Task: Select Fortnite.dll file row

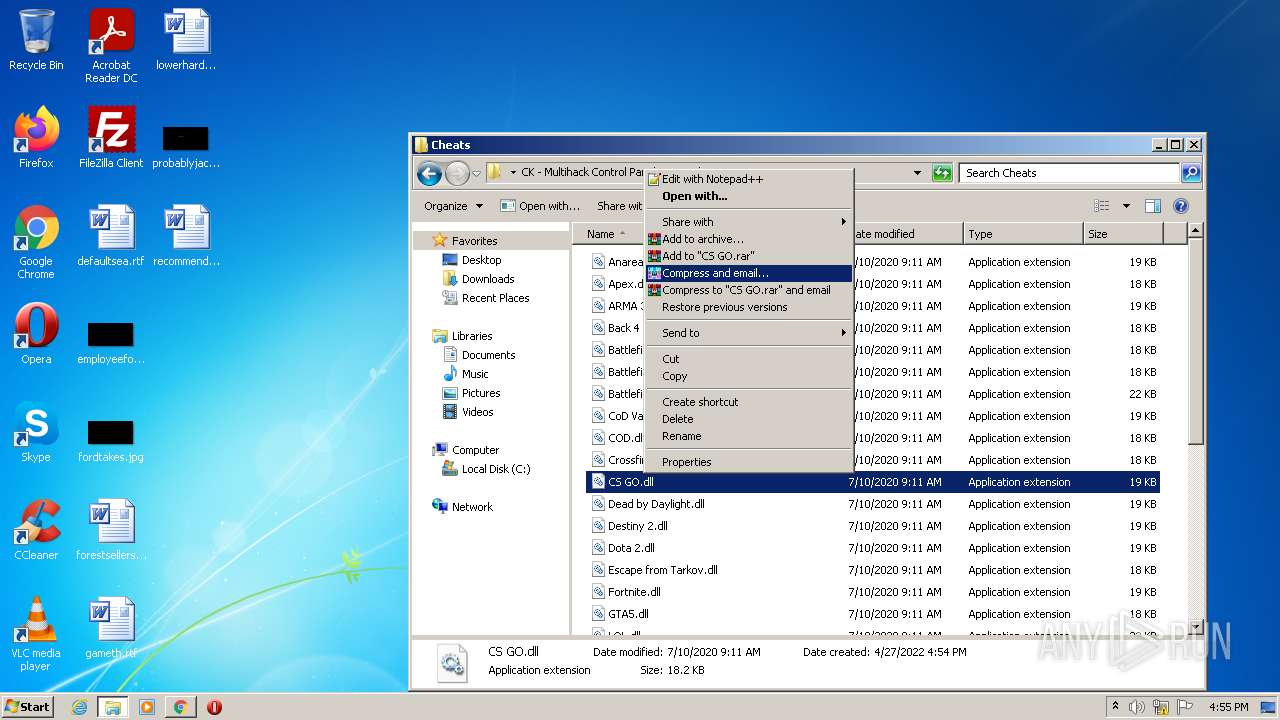Action: [872, 592]
